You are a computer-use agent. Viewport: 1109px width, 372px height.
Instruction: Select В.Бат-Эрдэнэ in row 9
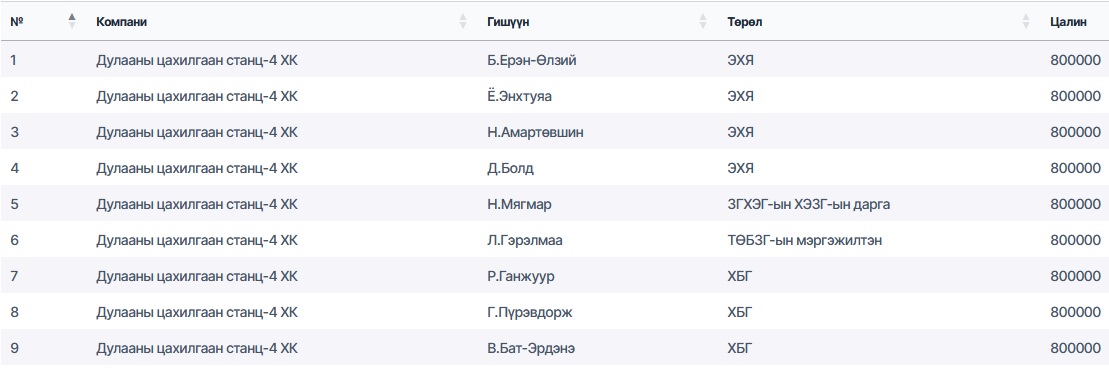pyautogui.click(x=530, y=349)
